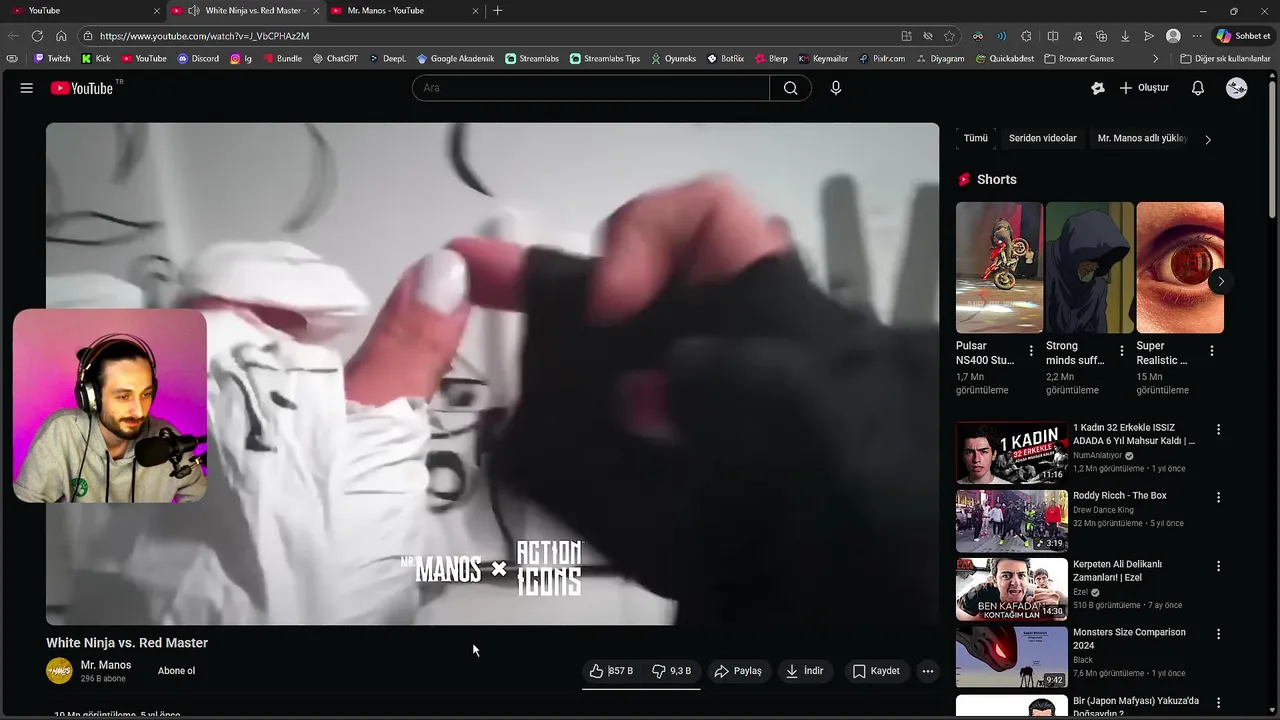Open the Browser Games bookmarks folder
Viewport: 1280px width, 720px height.
click(1079, 59)
